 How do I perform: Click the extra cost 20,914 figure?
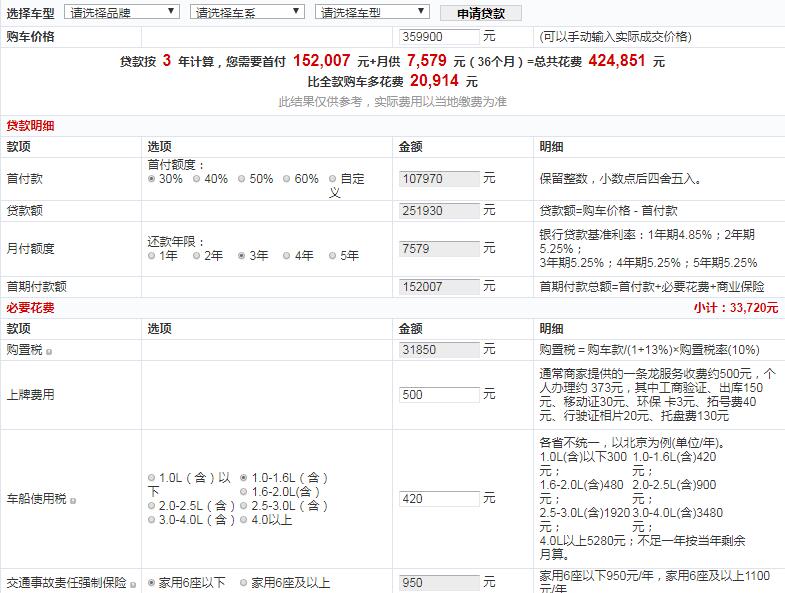(434, 81)
